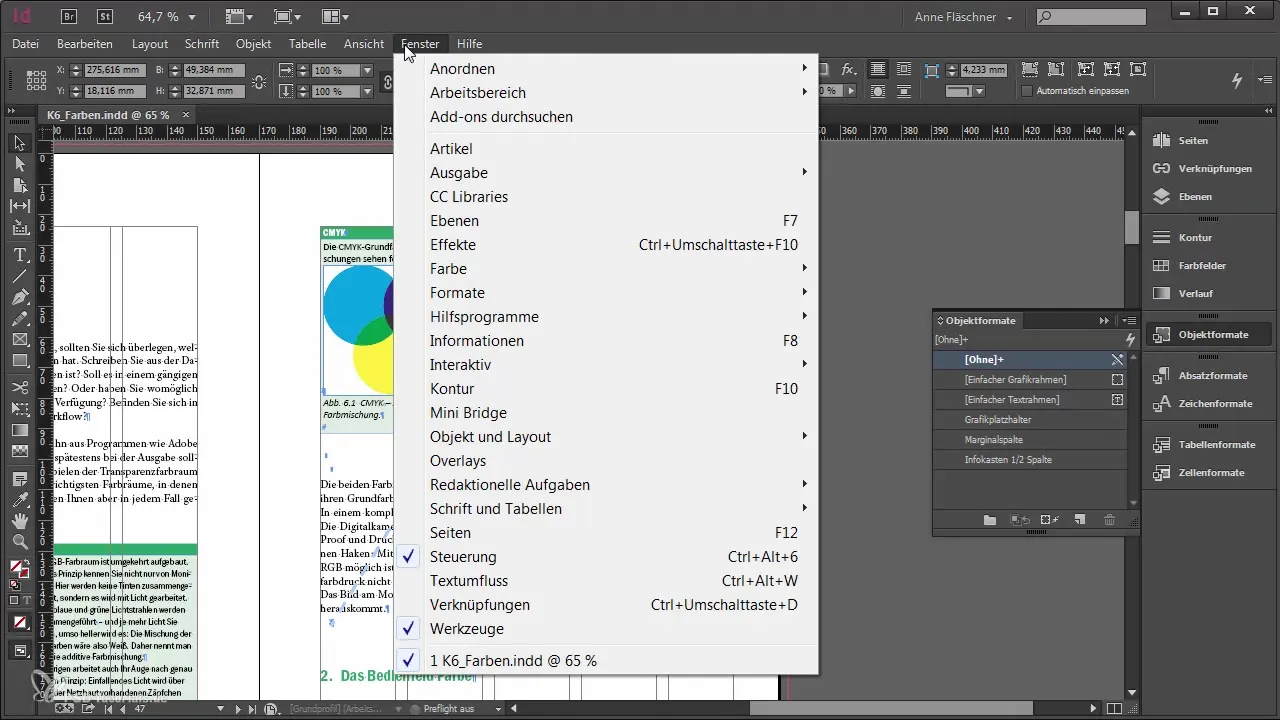Select the Direct Selection tool
Viewport: 1280px width, 720px height.
(20, 164)
